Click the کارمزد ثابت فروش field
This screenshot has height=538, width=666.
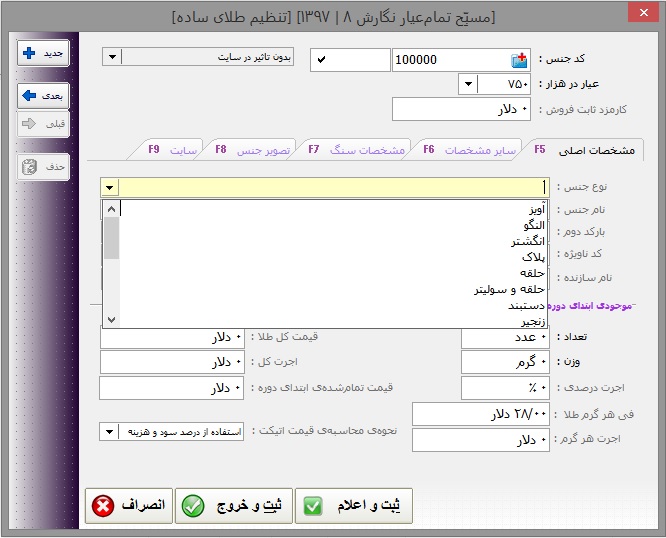pos(461,109)
